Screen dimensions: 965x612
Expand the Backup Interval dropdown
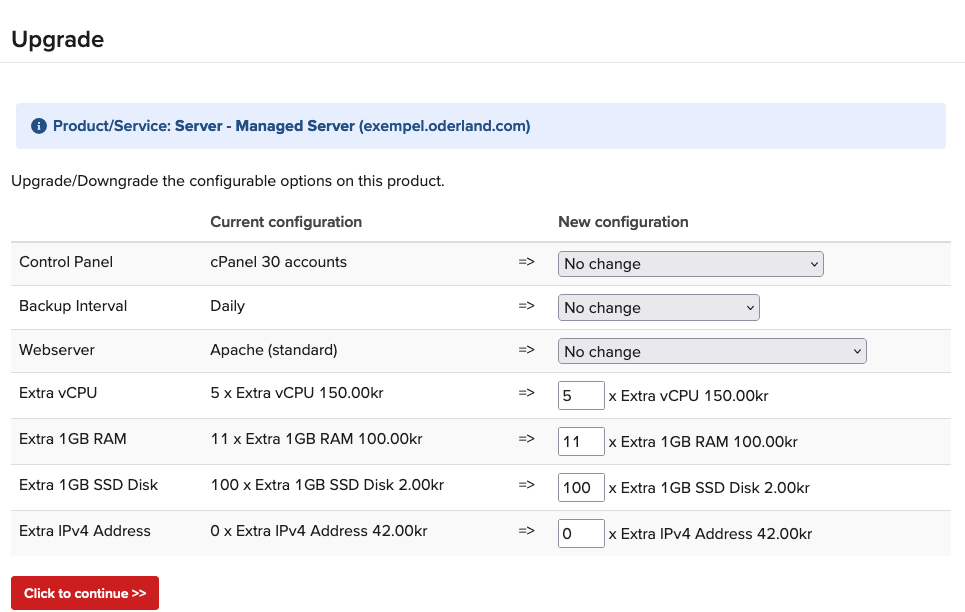[658, 308]
